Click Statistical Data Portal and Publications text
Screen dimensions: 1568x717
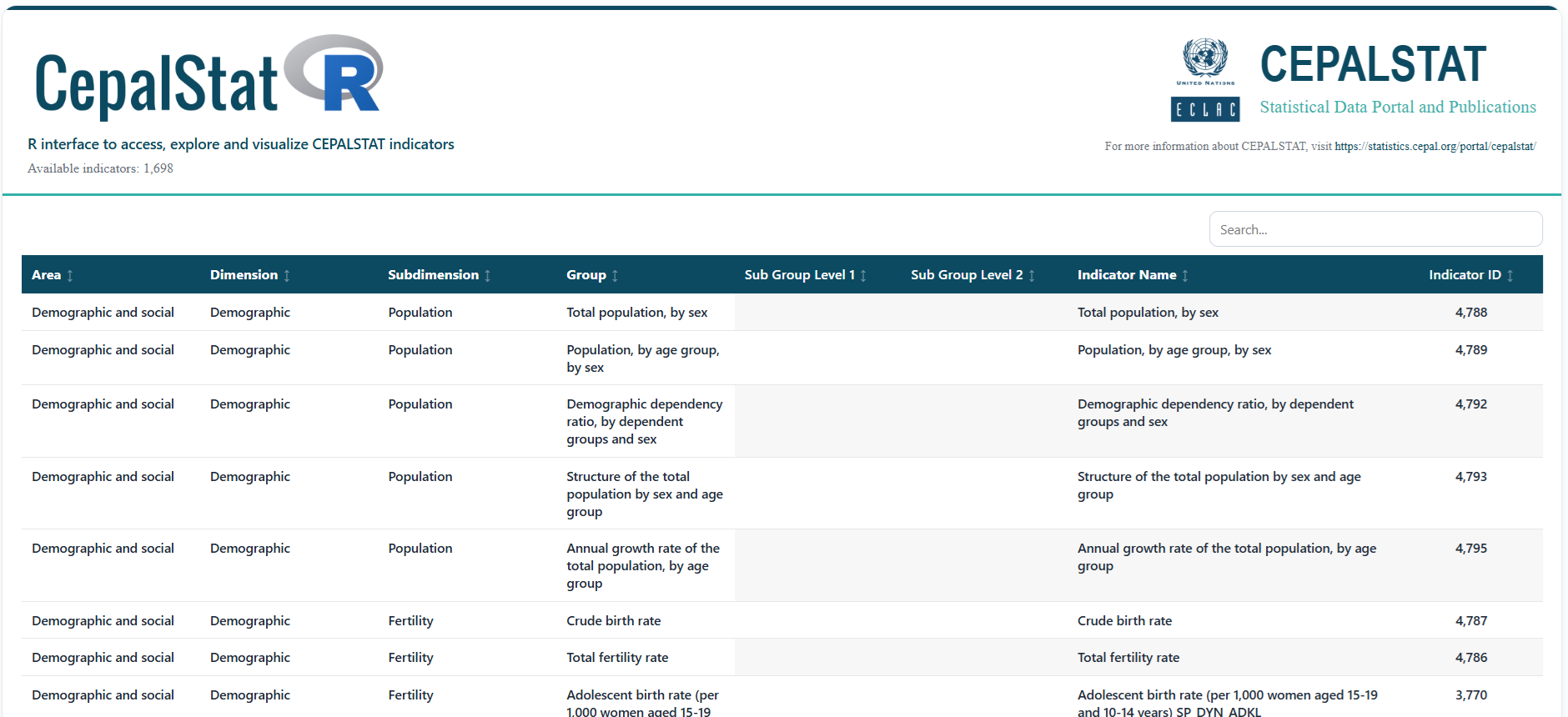point(1398,107)
